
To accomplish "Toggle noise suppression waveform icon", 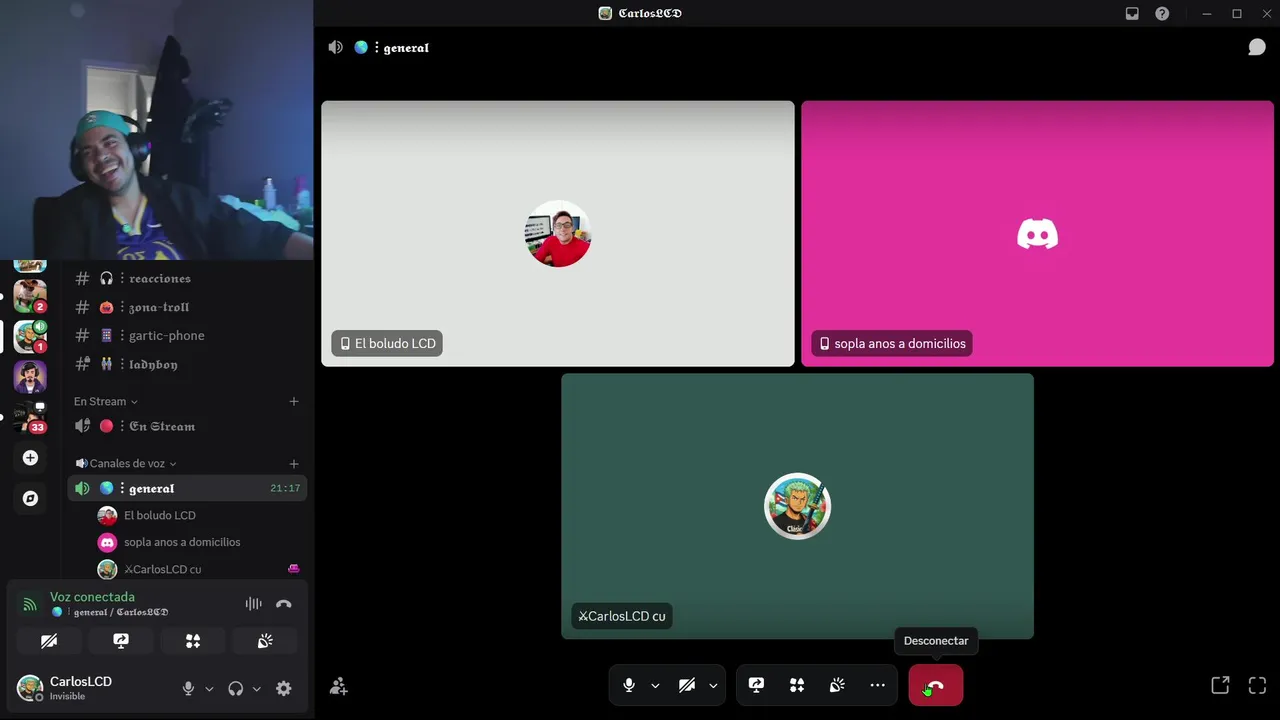I will (253, 604).
